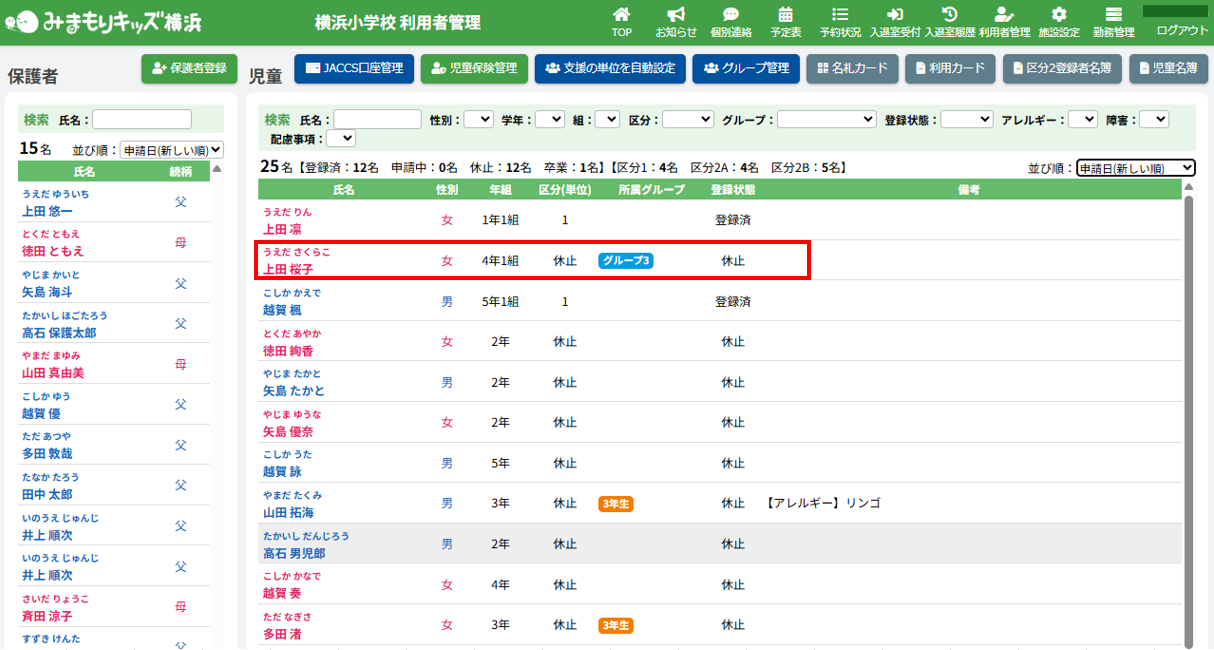This screenshot has width=1214, height=650.
Task: Click the 保護者登録 button
Action: [190, 68]
